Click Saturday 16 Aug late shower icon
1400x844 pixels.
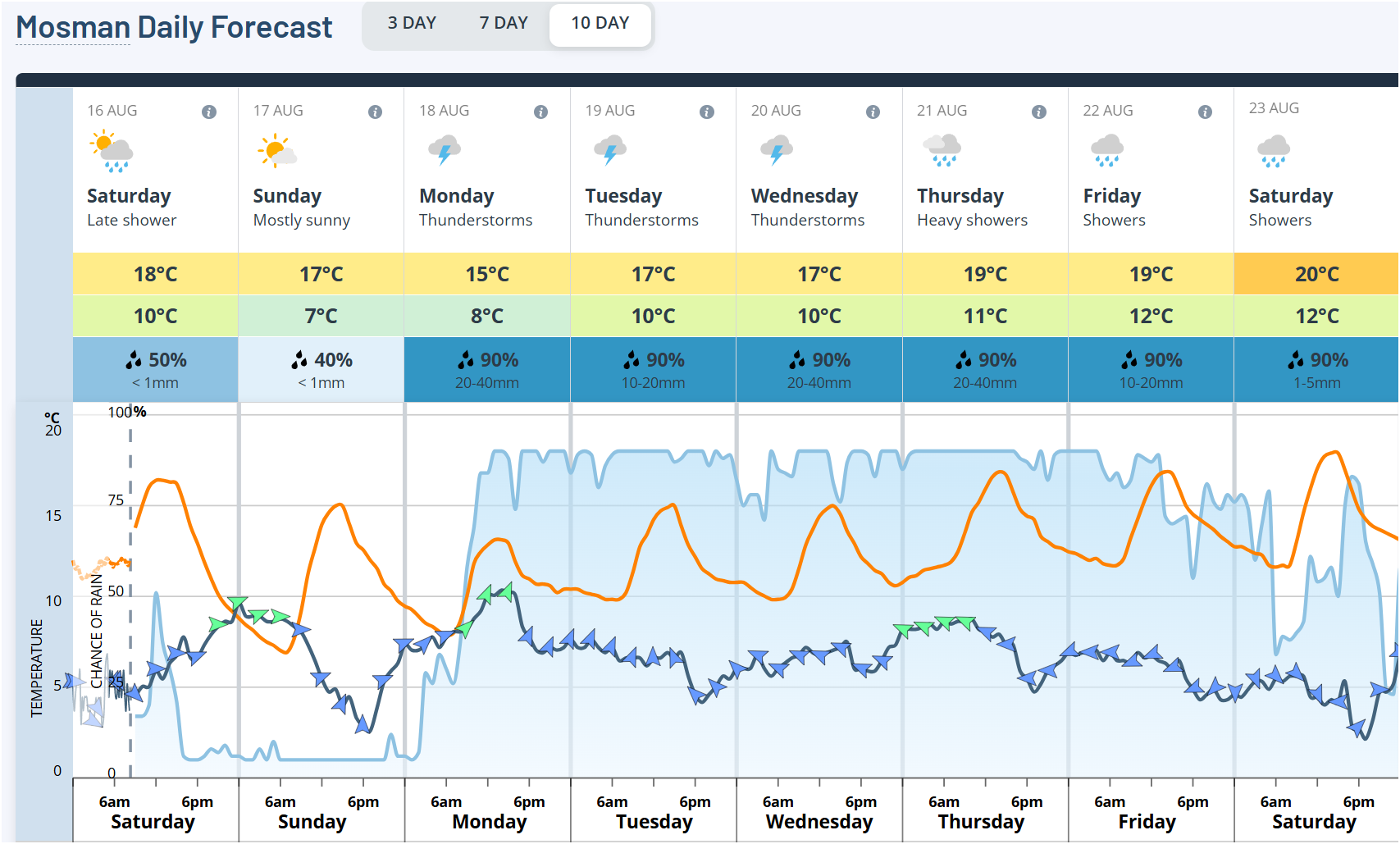112,152
